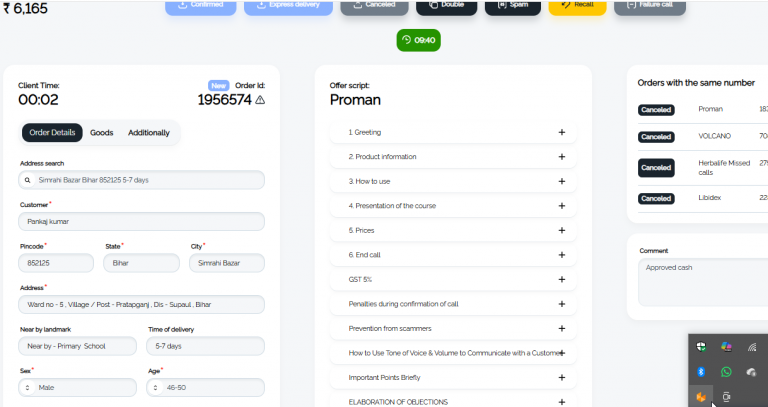Click the Failure call button
Image resolution: width=768 pixels, height=407 pixels.
coord(650,6)
